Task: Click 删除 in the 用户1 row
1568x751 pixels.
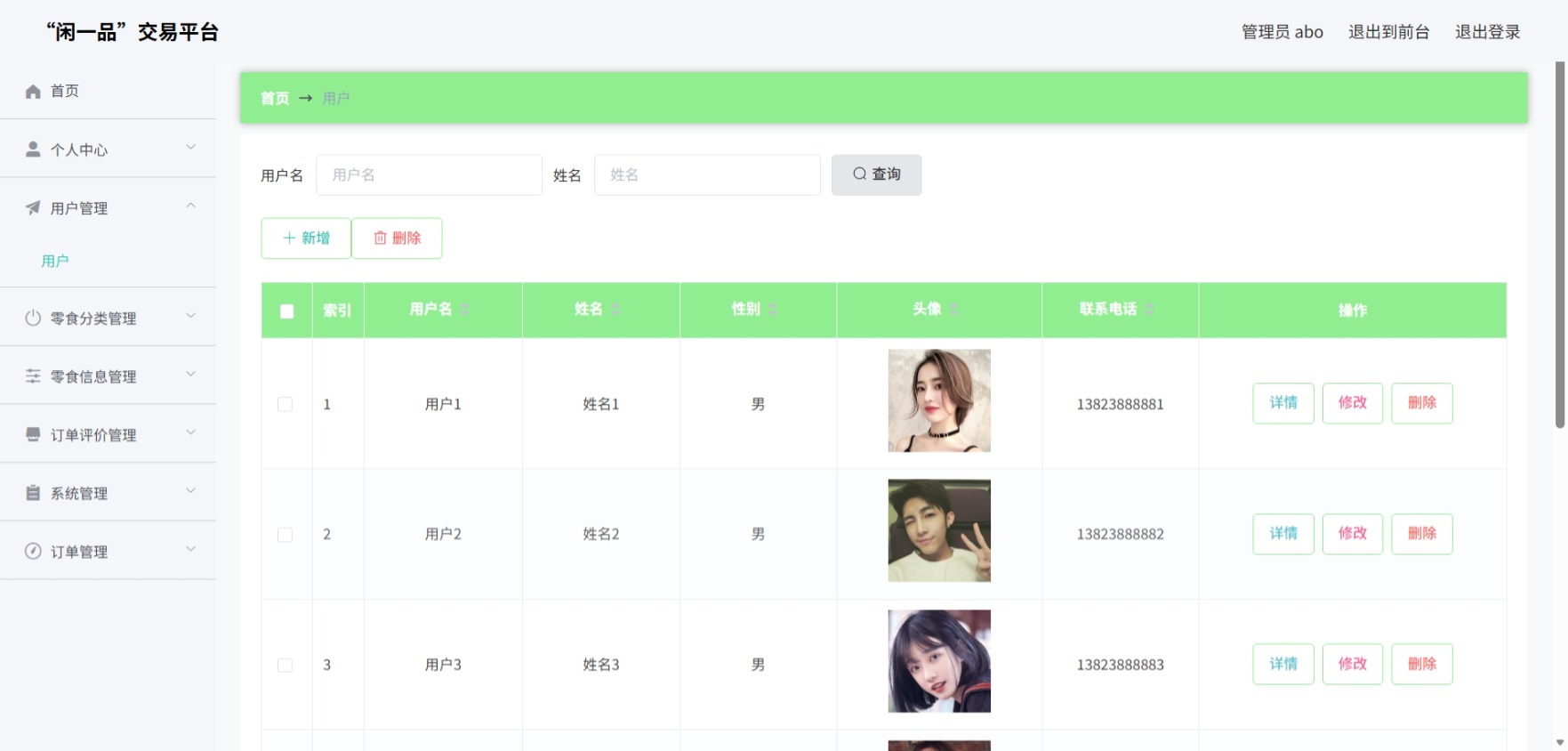Action: point(1422,403)
